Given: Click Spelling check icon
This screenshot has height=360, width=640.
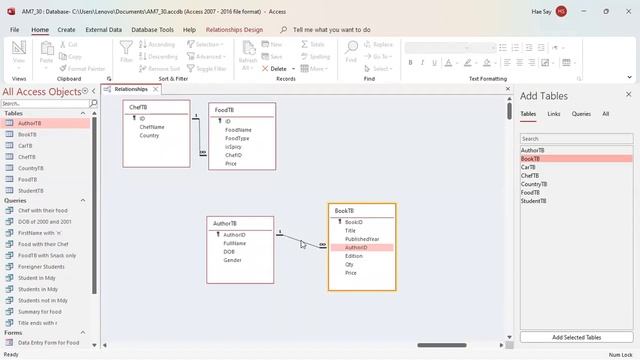Looking at the screenshot, I should pyautogui.click(x=304, y=56).
